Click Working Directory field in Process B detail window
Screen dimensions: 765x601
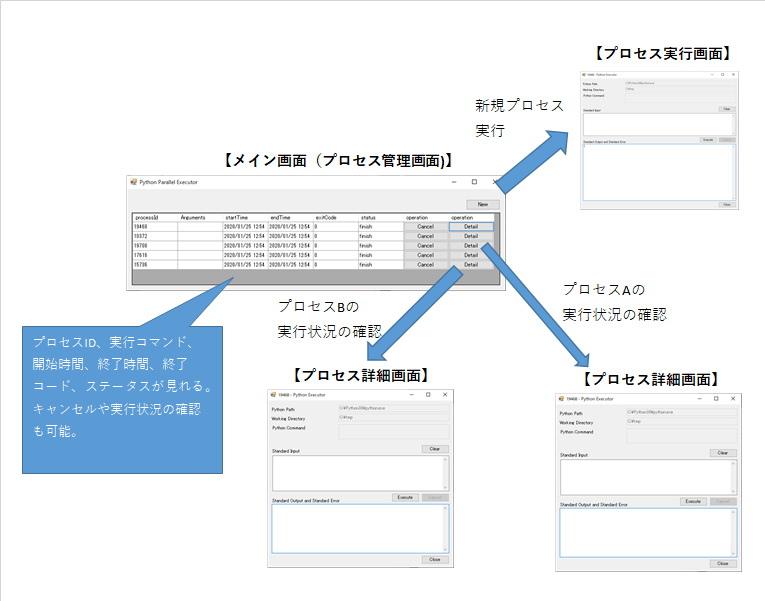[x=394, y=418]
